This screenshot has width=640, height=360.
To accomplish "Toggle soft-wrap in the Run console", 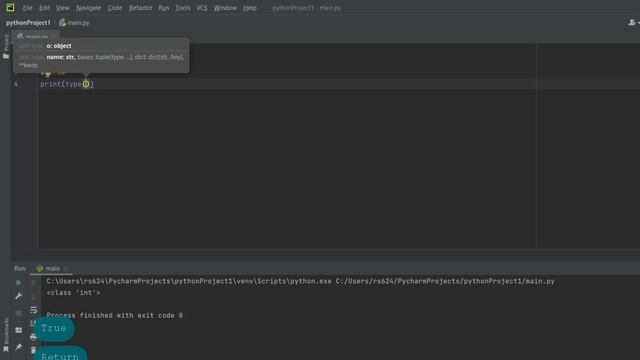I will (x=33, y=310).
